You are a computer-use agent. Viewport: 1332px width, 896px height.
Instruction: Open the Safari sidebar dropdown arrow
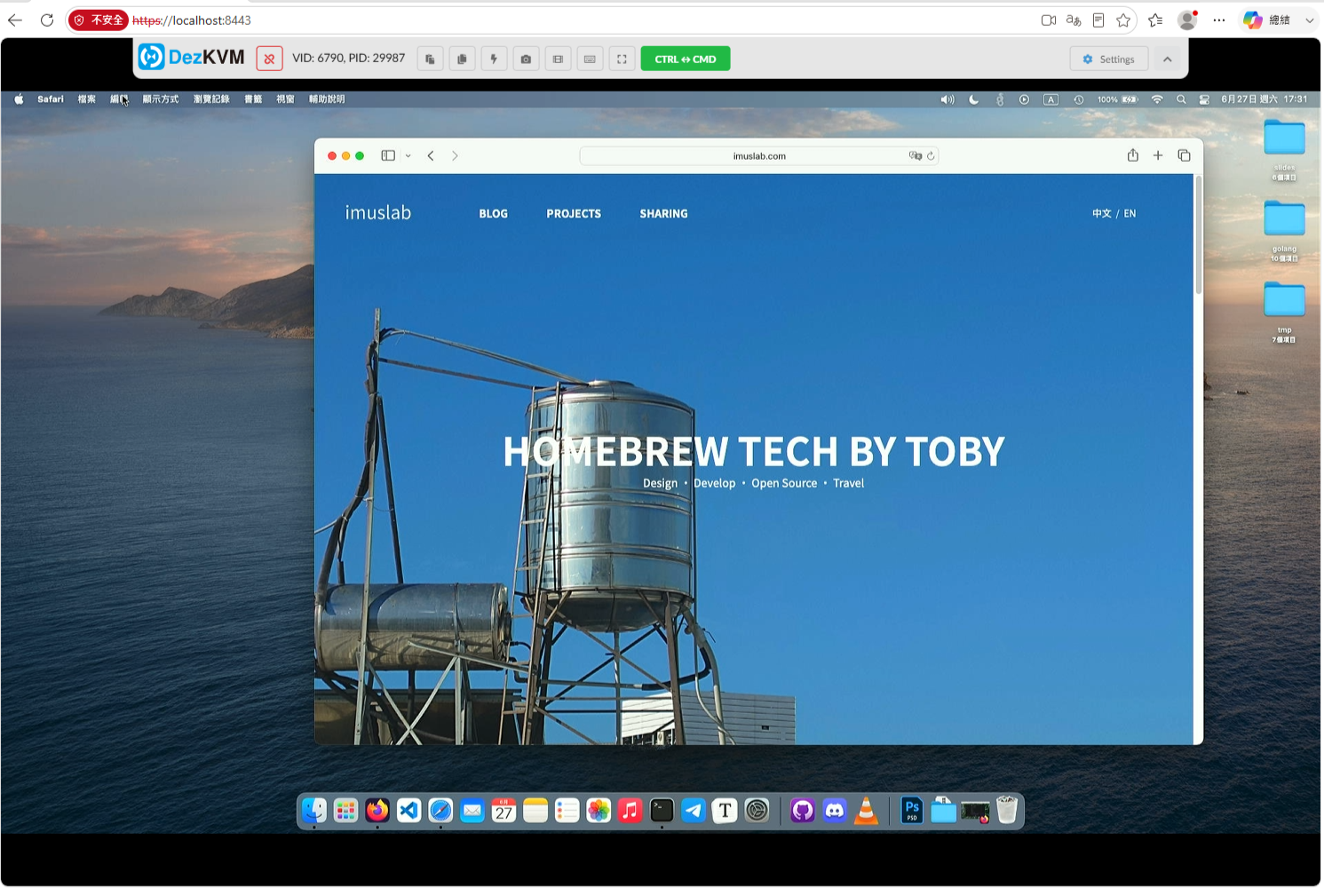coord(408,155)
